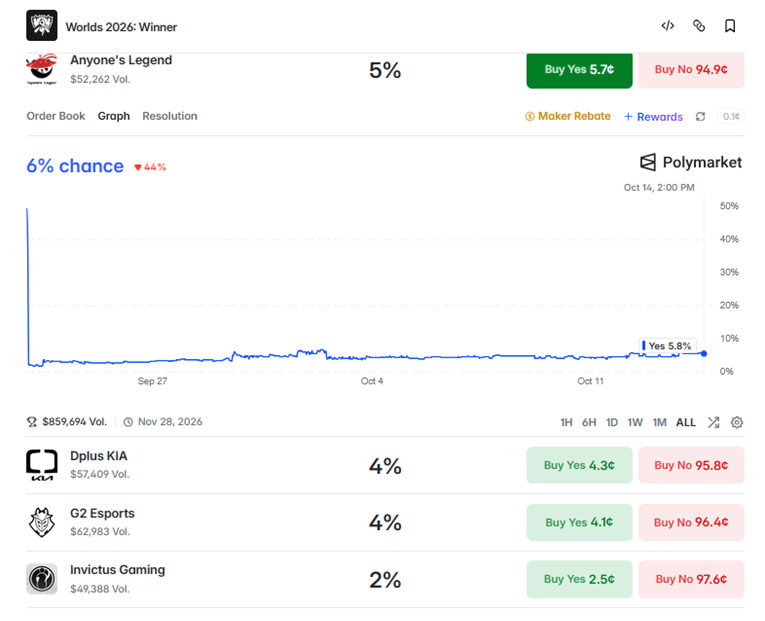Screen dimensions: 765x621
Task: Click the clock icon near Nov 28
Action: pyautogui.click(x=128, y=422)
